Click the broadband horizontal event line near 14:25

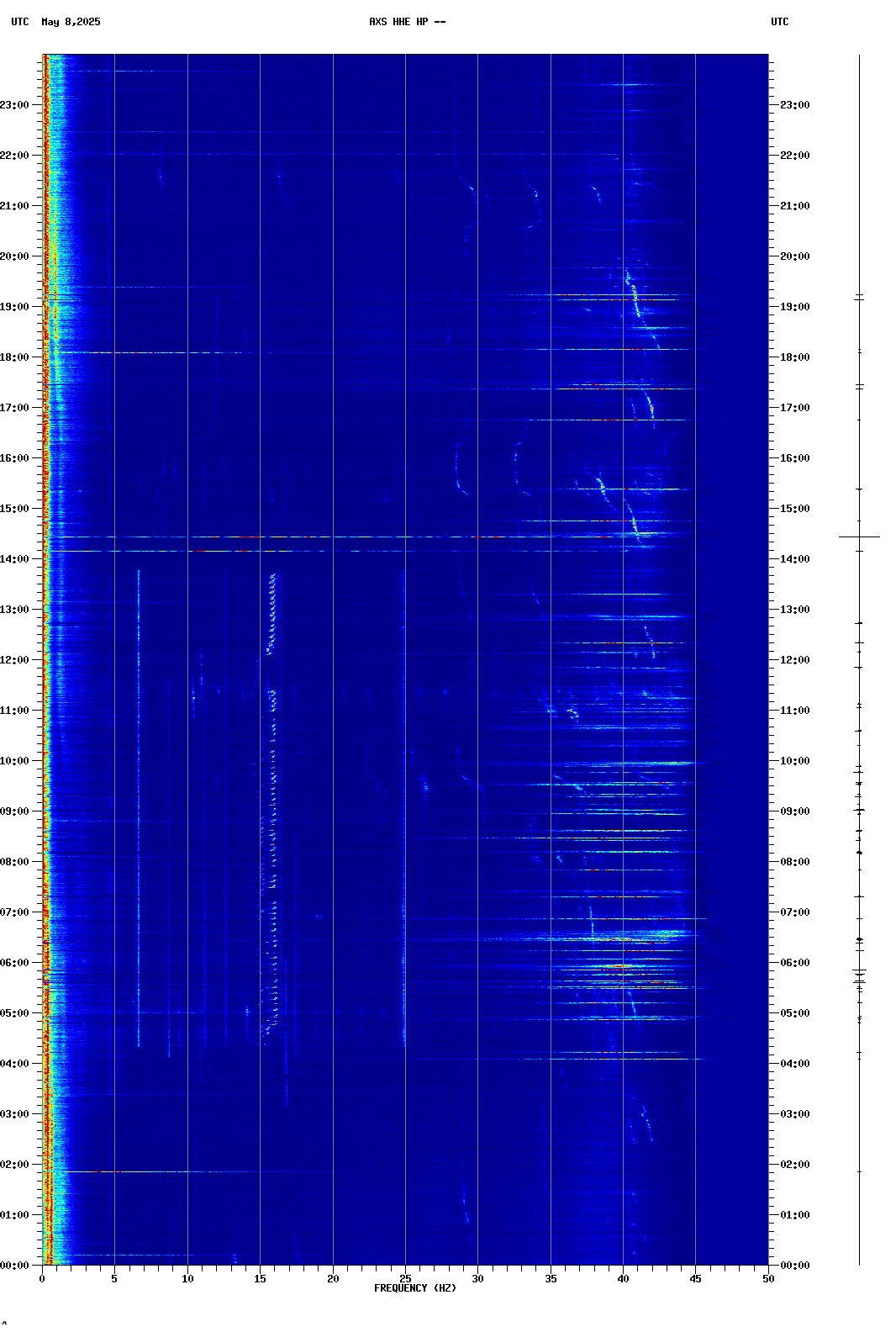point(336,536)
